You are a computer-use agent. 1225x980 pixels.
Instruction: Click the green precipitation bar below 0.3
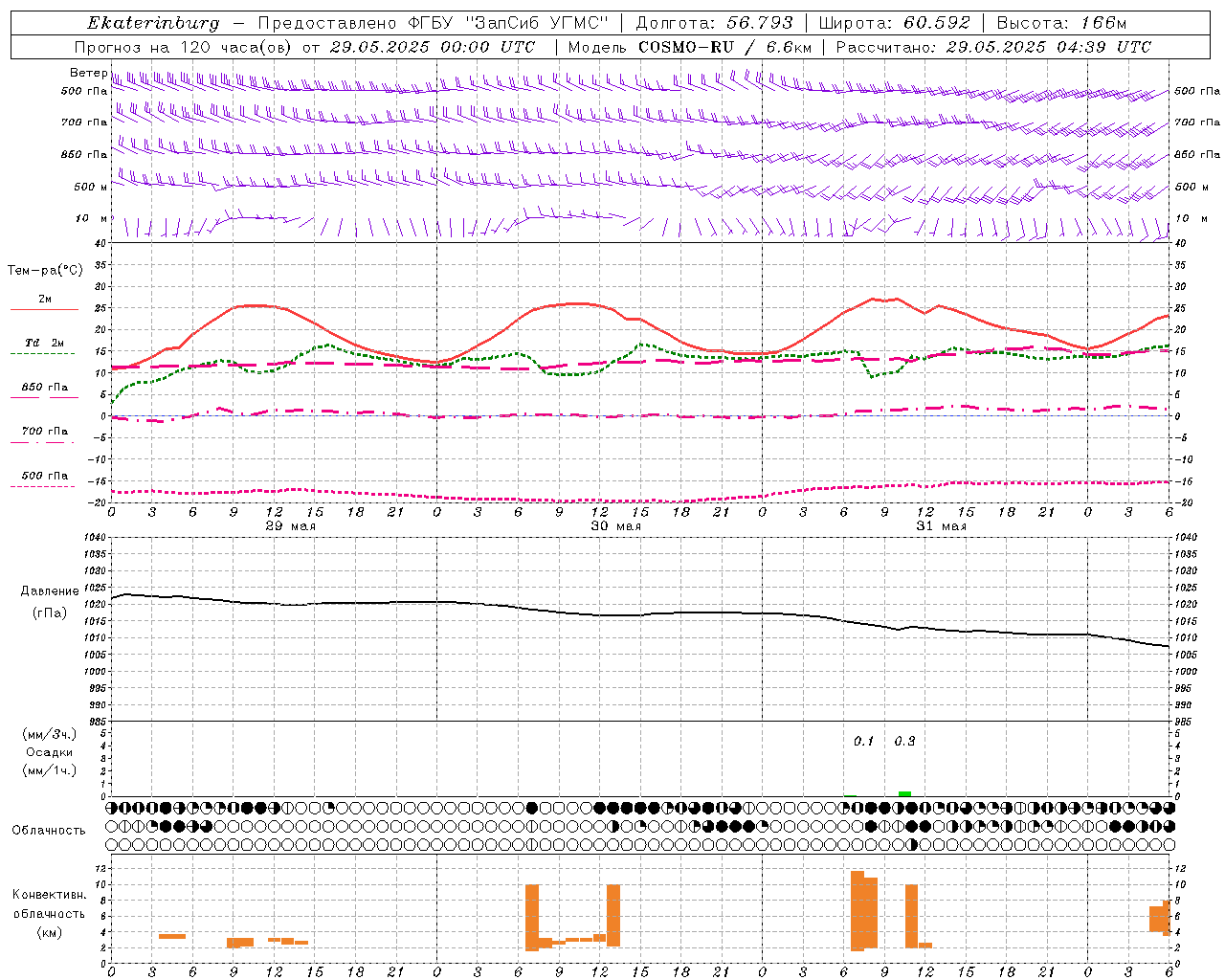coord(904,793)
